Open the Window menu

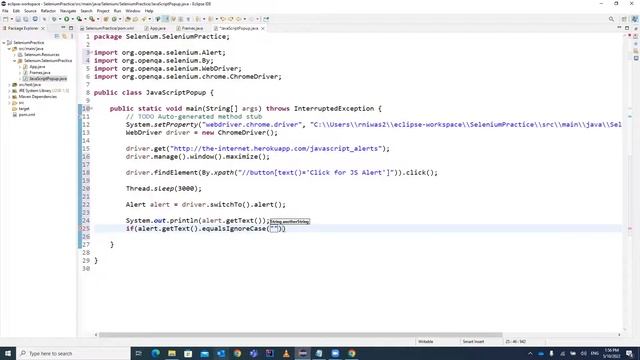tap(133, 11)
